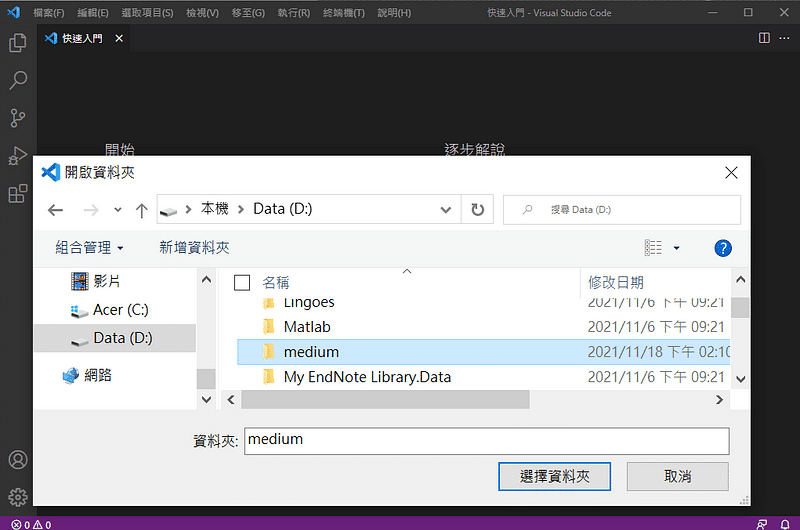800x530 pixels.
Task: Click the Up directory arrow
Action: pos(141,210)
